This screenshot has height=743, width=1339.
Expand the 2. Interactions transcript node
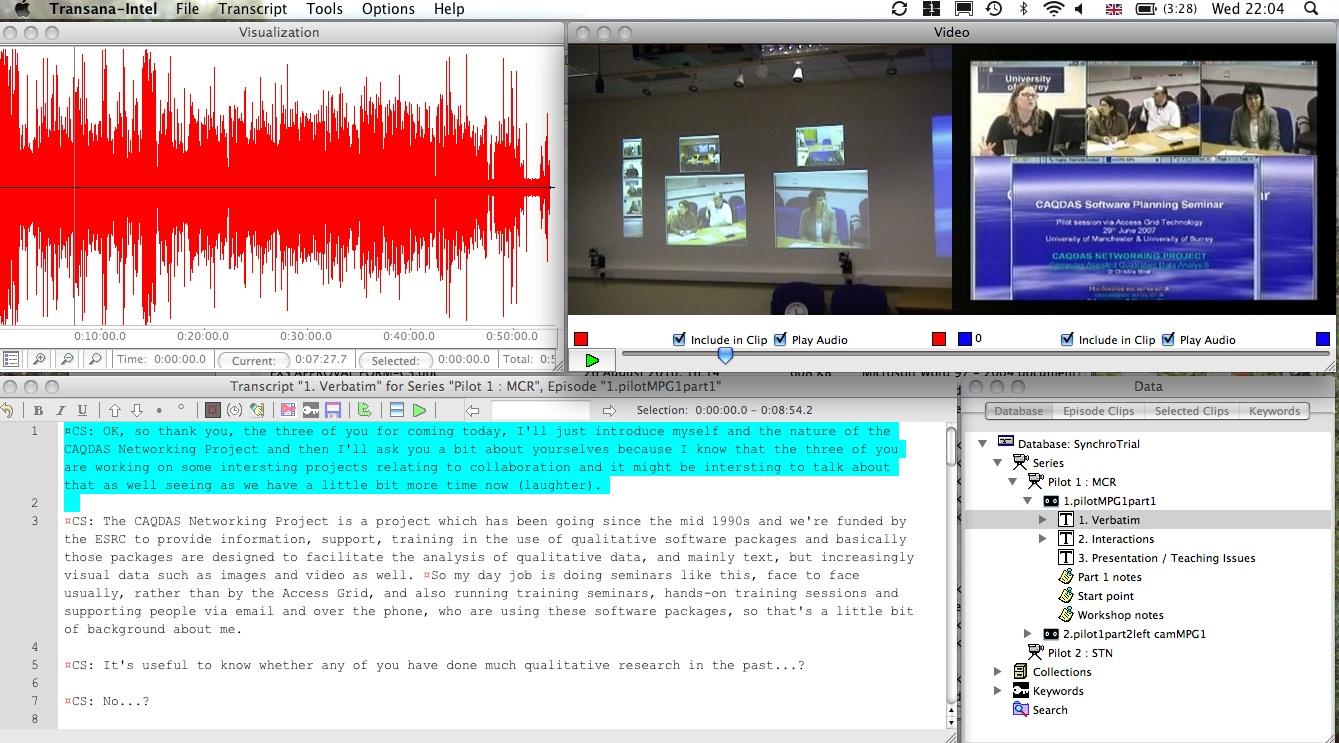click(x=1043, y=539)
